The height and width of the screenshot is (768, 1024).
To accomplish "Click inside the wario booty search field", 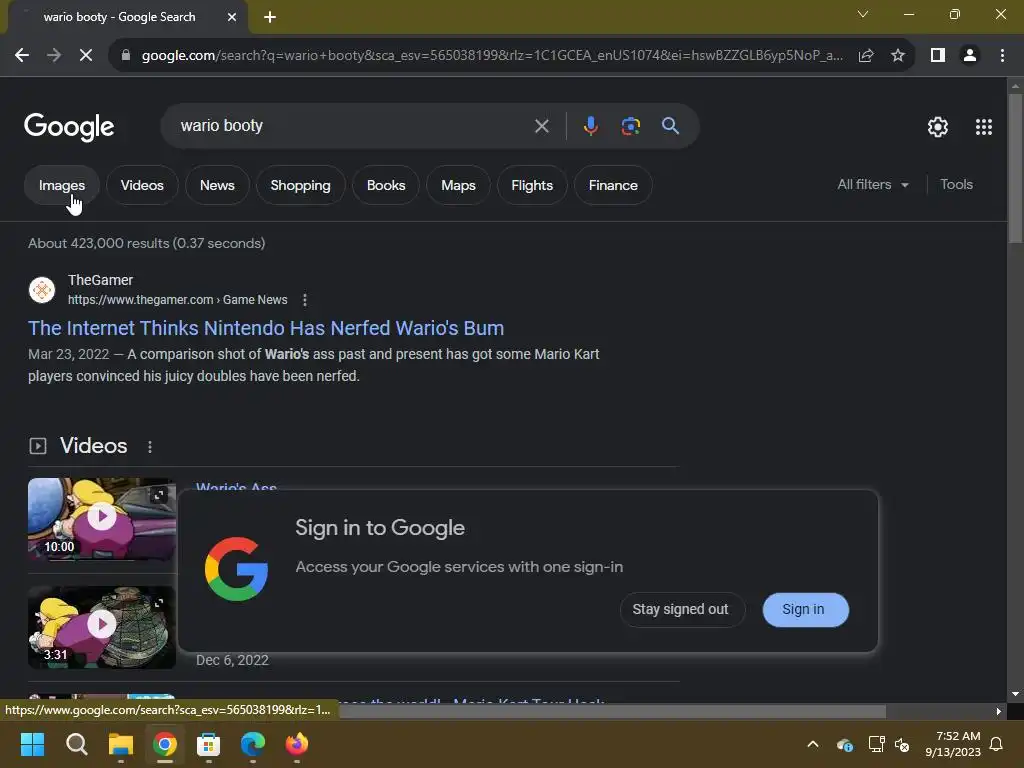I will 353,126.
